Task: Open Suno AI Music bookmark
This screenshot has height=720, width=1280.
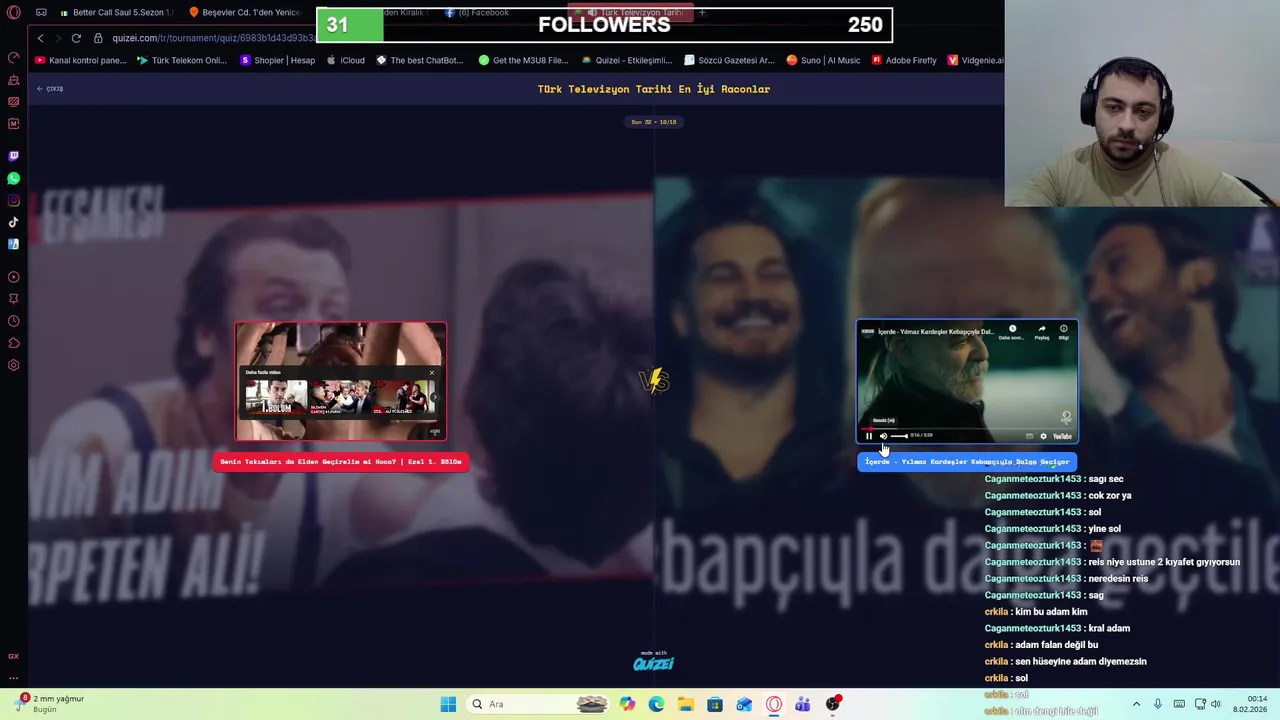Action: pyautogui.click(x=823, y=60)
